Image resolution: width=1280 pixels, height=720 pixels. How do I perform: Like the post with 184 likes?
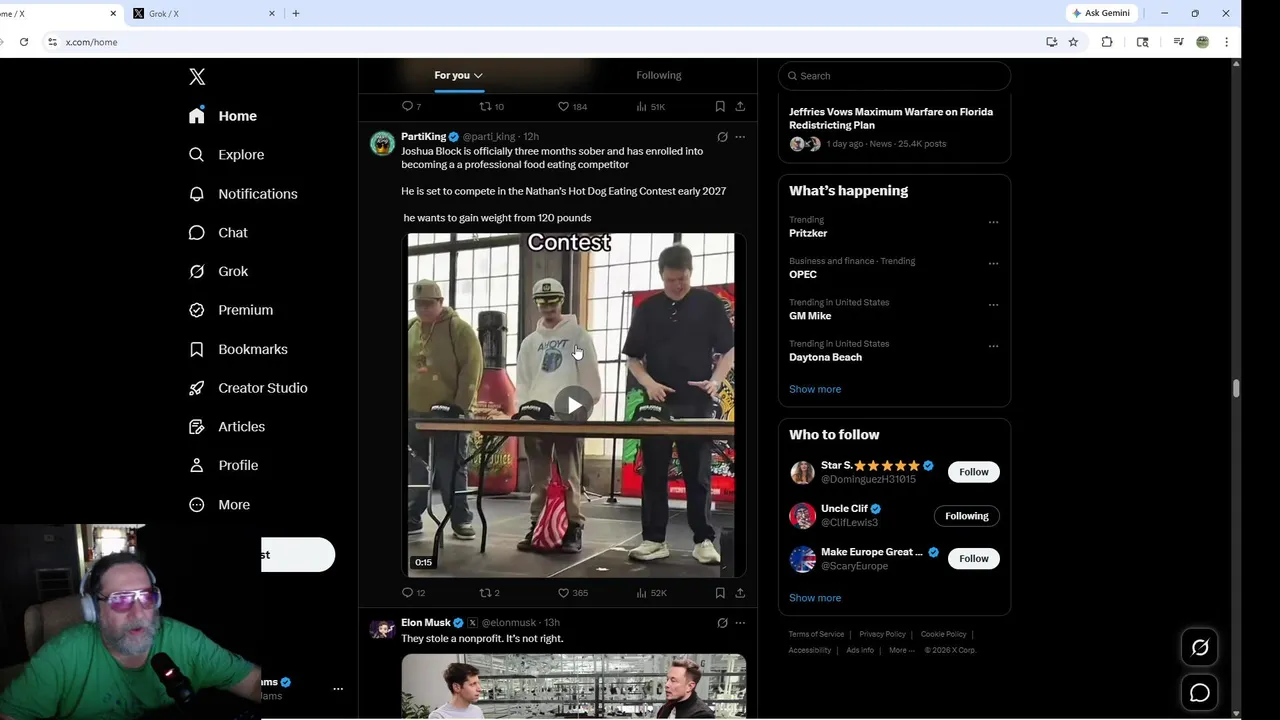(572, 106)
